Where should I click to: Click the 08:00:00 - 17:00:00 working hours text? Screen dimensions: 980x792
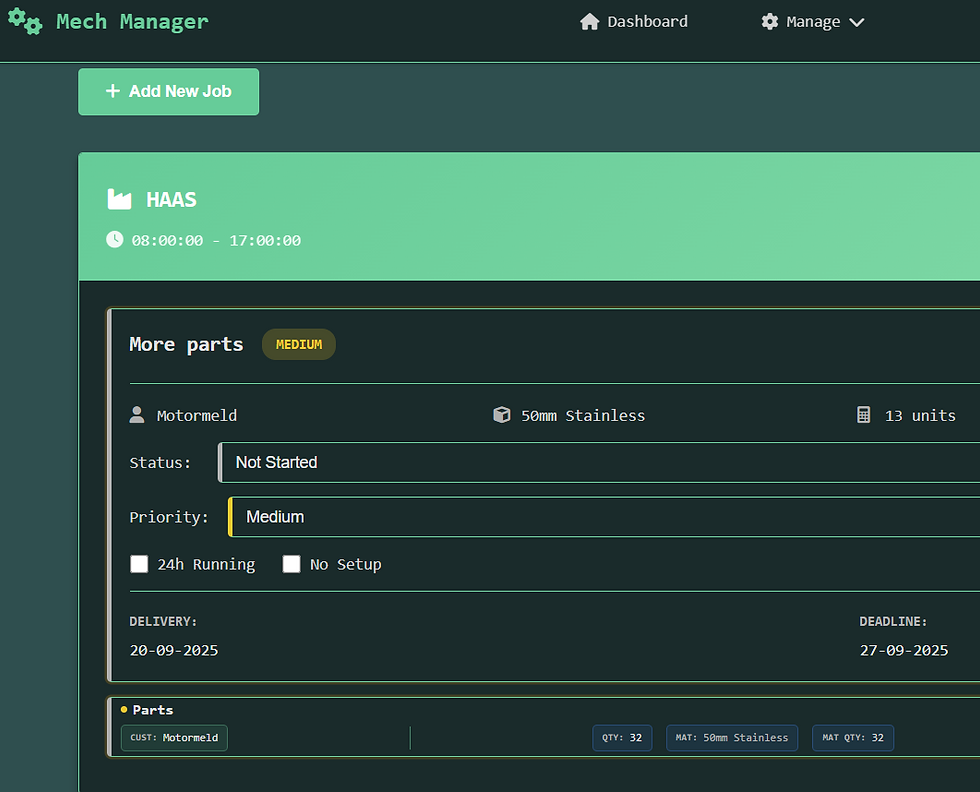216,241
